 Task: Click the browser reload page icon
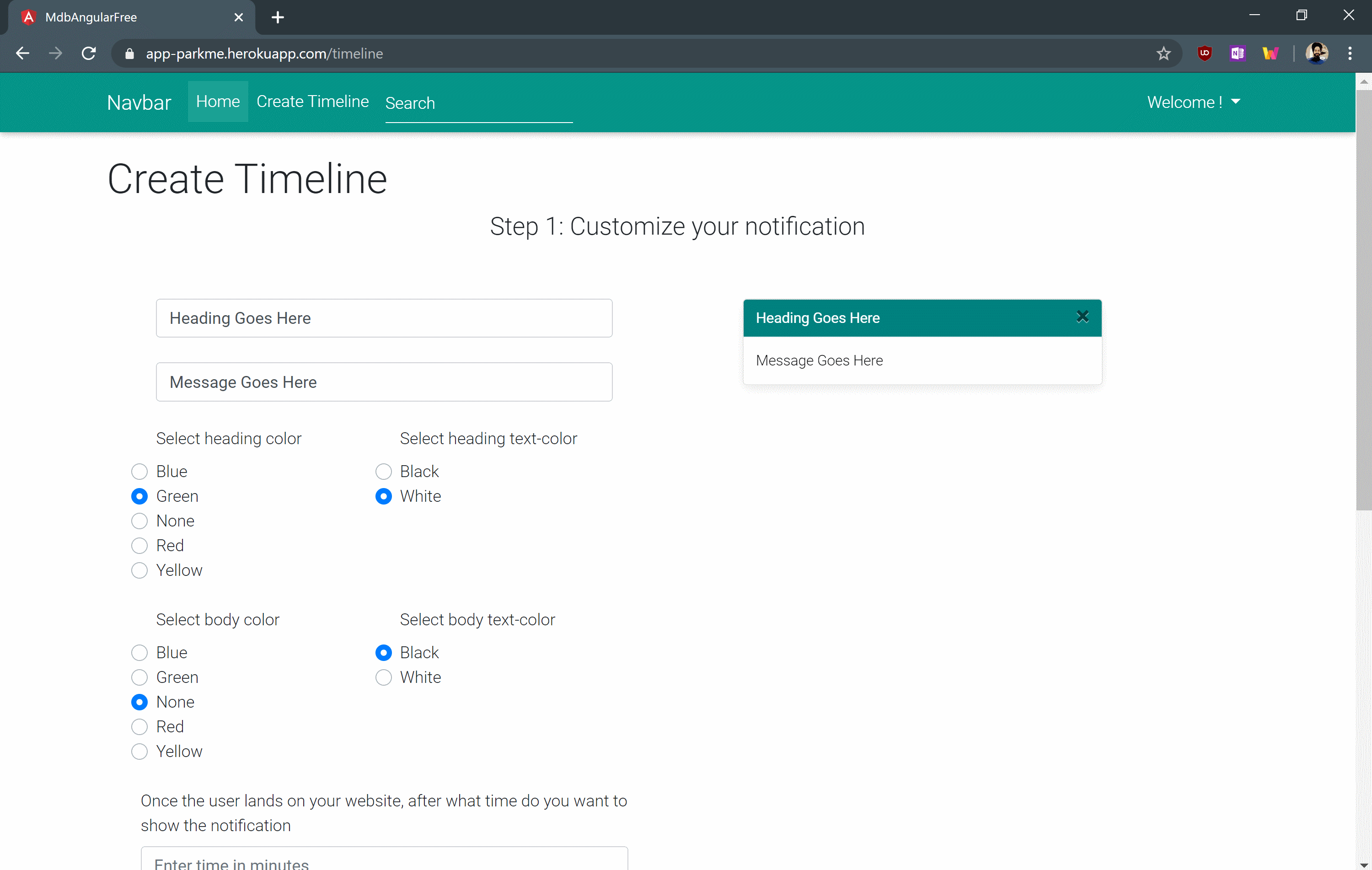[x=89, y=54]
